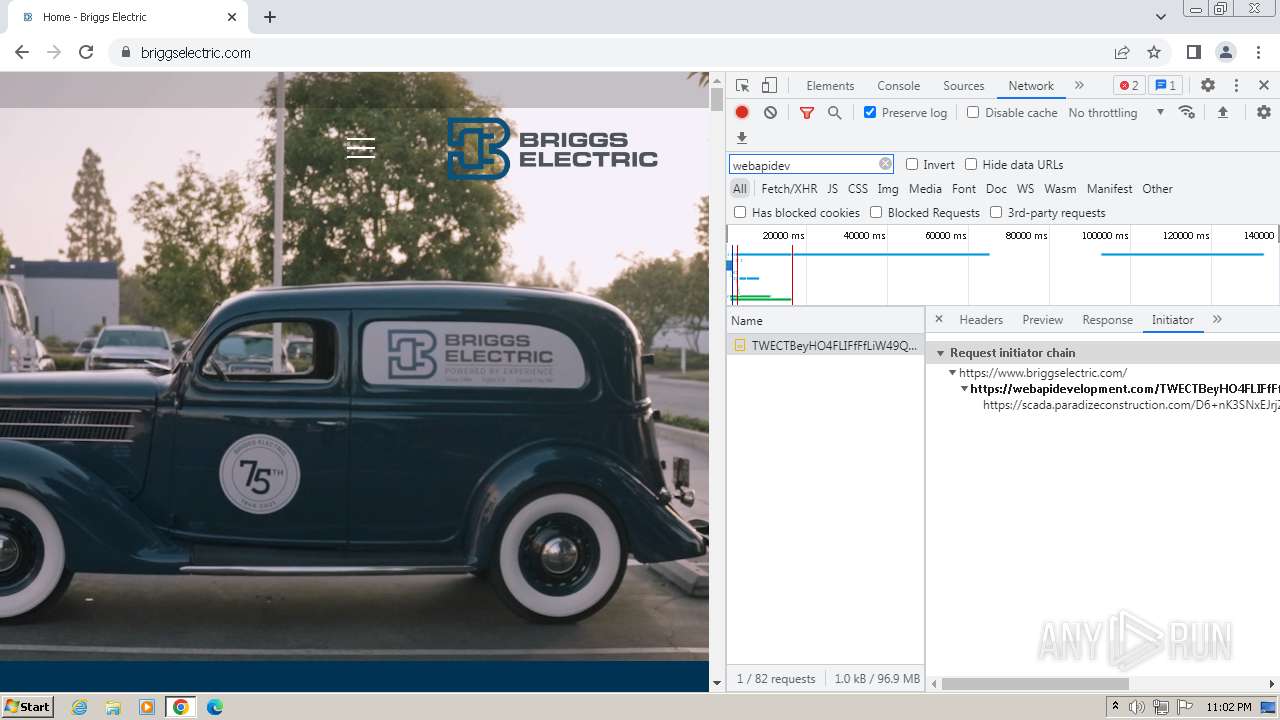The height and width of the screenshot is (720, 1280).
Task: Open Network settings gear
Action: (1264, 112)
